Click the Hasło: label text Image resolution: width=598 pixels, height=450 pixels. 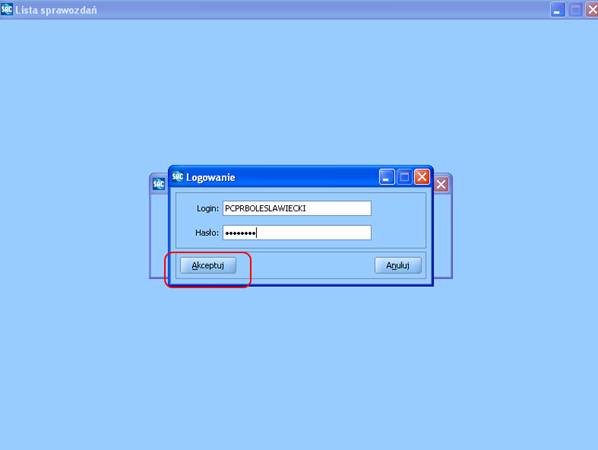[207, 233]
